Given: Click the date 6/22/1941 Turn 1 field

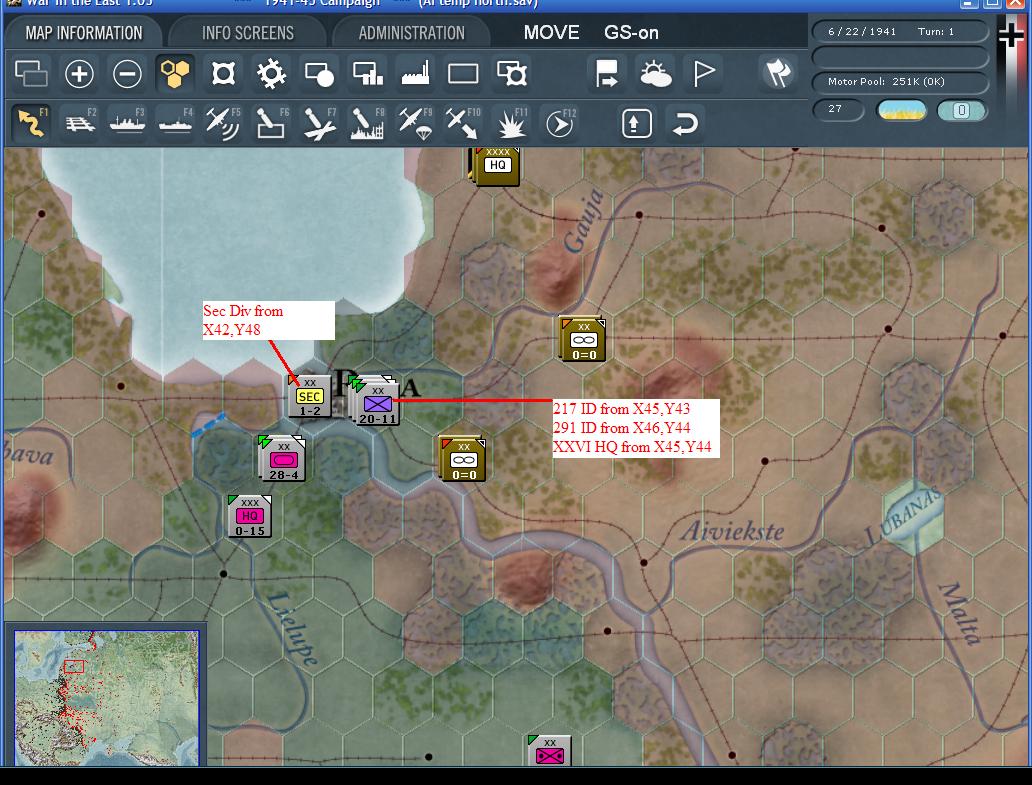Looking at the screenshot, I should [x=900, y=32].
